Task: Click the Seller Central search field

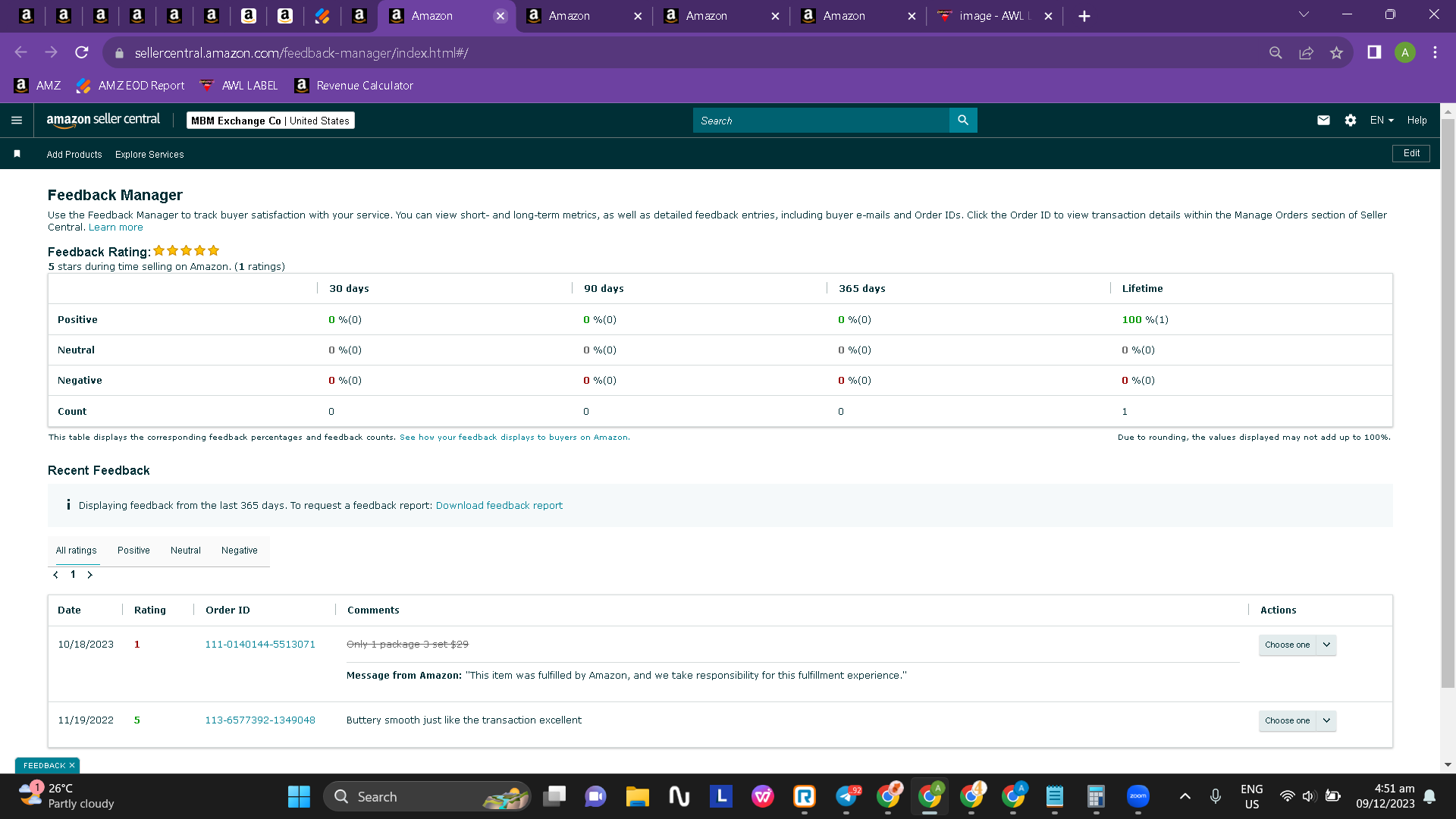Action: pyautogui.click(x=821, y=121)
